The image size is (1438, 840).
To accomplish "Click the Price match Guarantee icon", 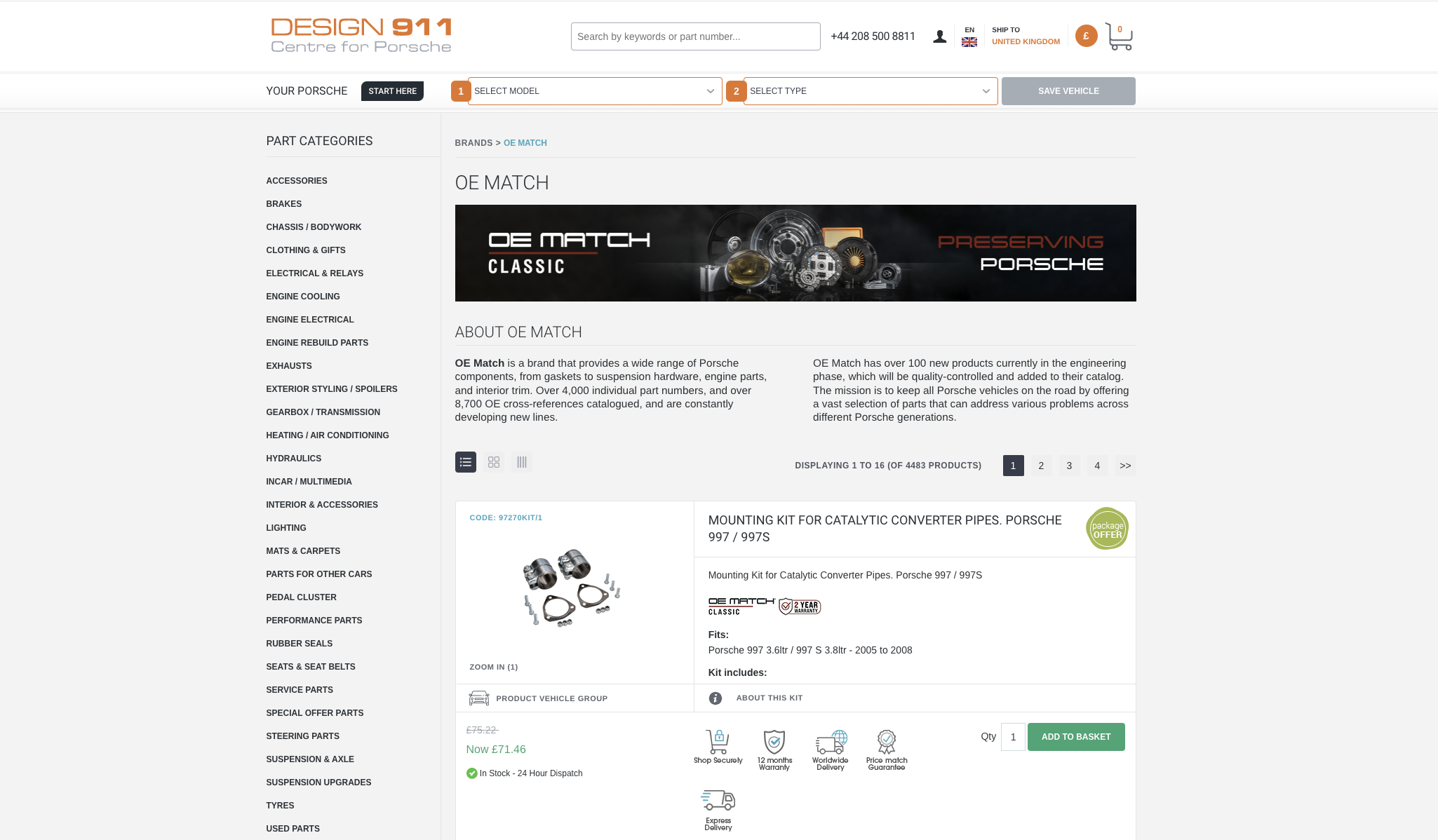I will point(887,742).
